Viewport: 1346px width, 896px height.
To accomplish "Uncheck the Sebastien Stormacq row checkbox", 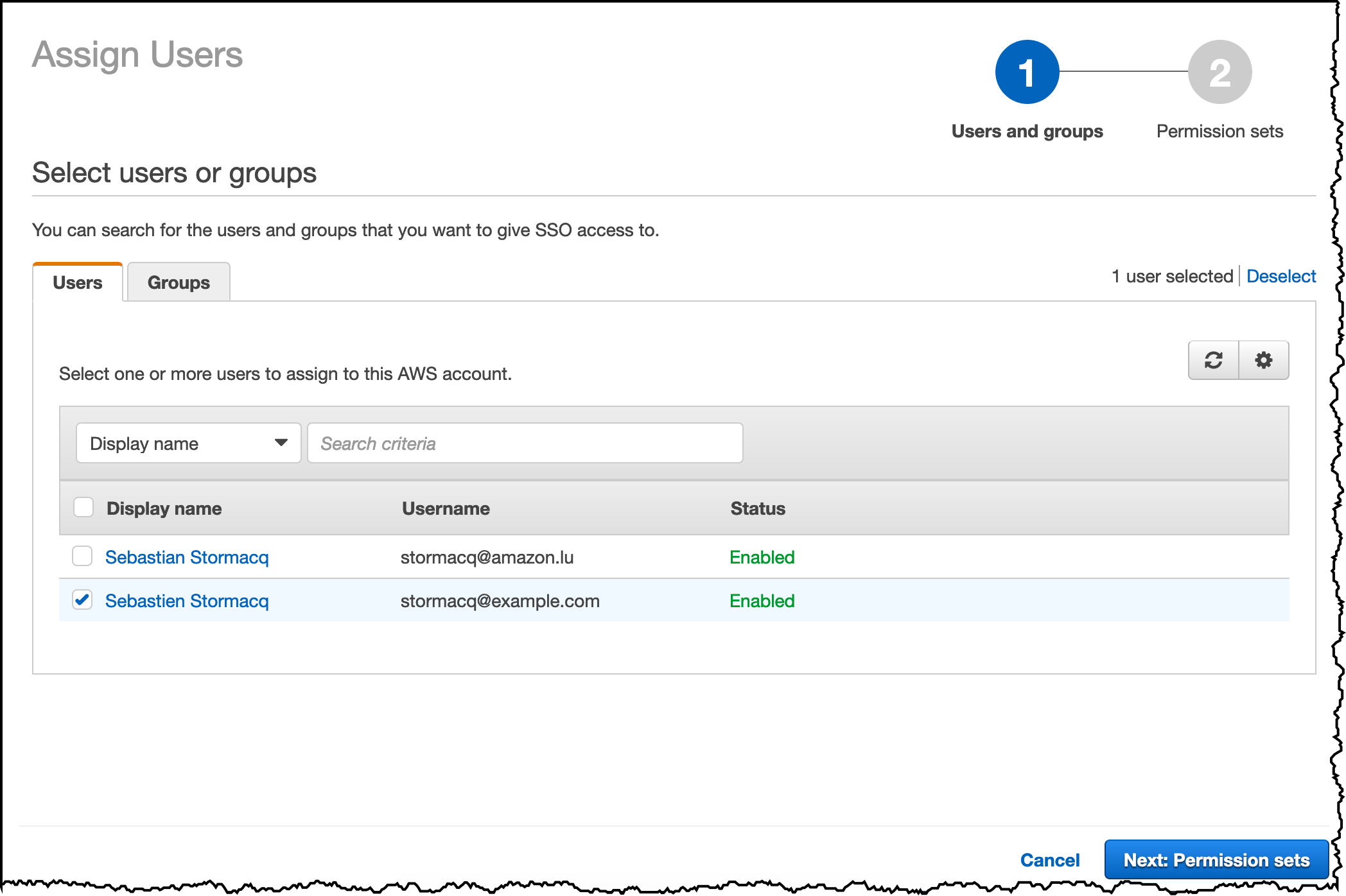I will tap(82, 600).
